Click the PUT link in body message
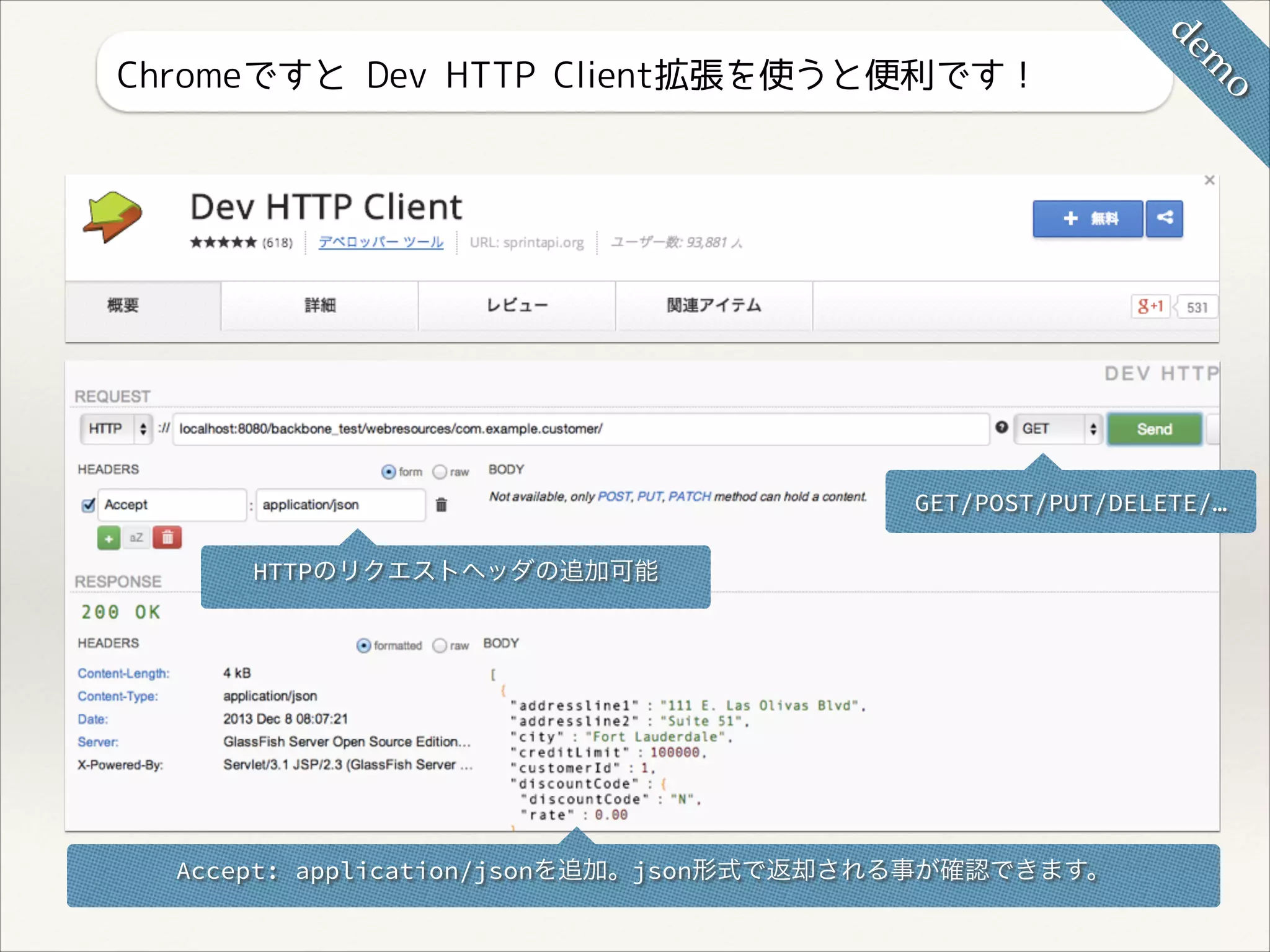1270x952 pixels. [x=650, y=496]
